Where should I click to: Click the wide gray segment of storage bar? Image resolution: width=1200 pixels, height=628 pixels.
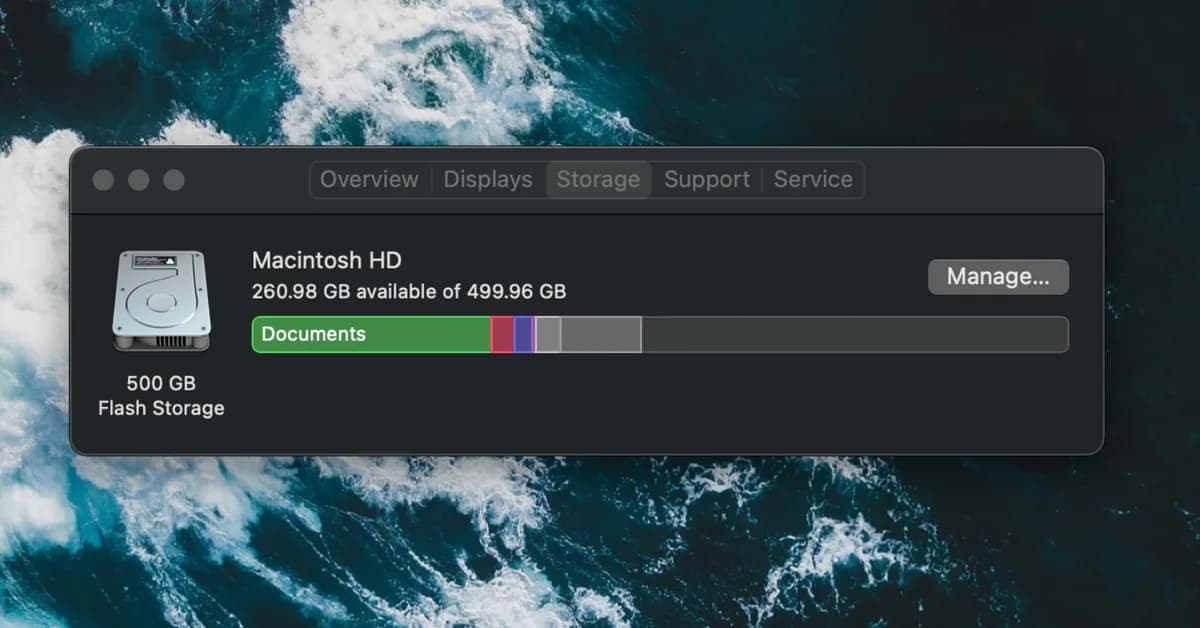(601, 335)
